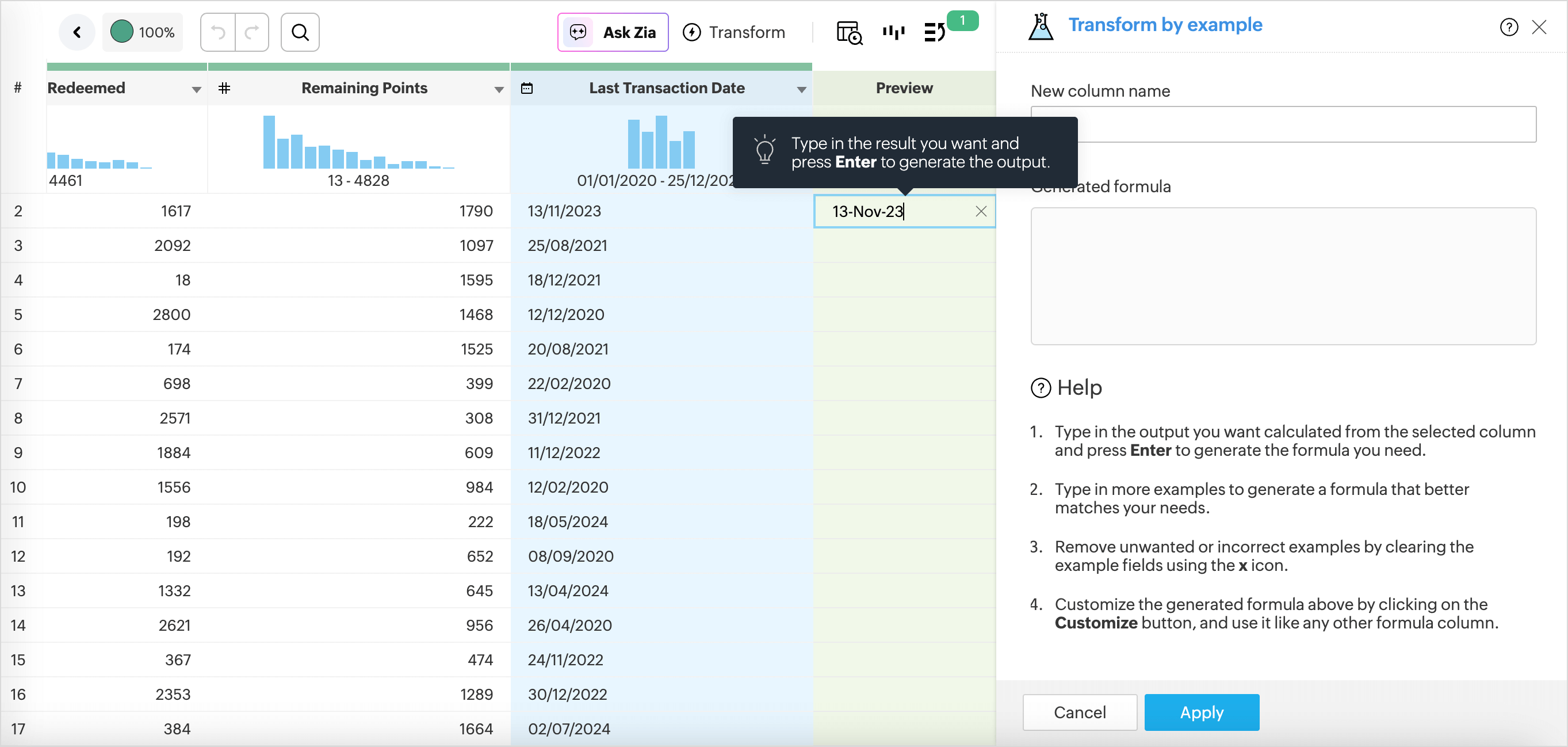Viewport: 1568px width, 747px height.
Task: Open the Transform menu
Action: pyautogui.click(x=734, y=32)
